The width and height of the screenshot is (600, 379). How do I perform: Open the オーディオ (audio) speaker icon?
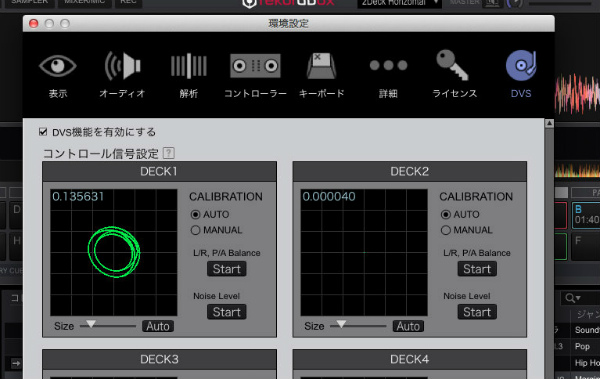click(122, 66)
